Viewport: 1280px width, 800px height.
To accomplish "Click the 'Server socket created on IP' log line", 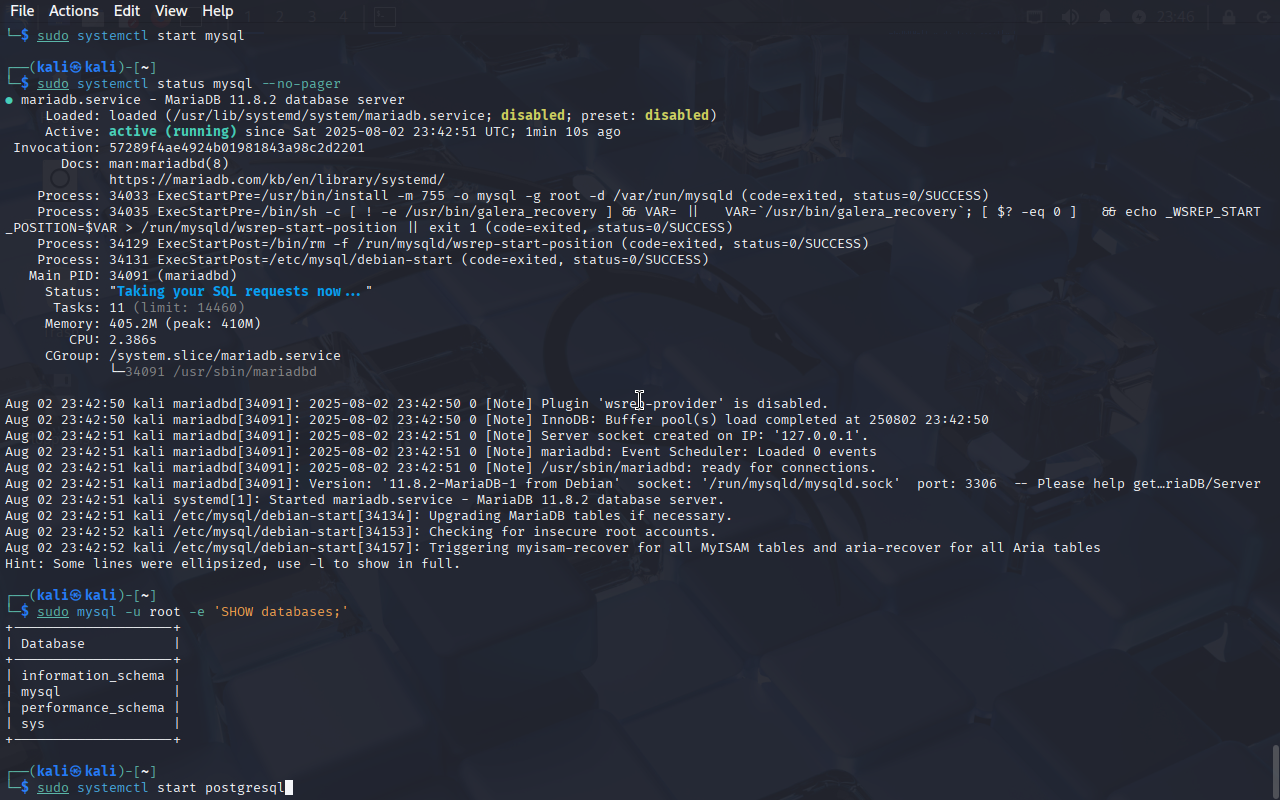I will click(x=437, y=436).
